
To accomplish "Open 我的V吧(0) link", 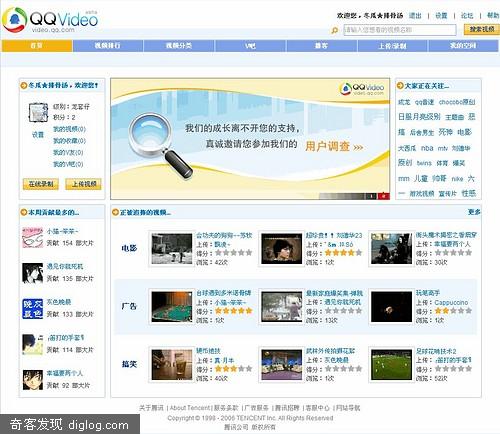I will (x=68, y=164).
